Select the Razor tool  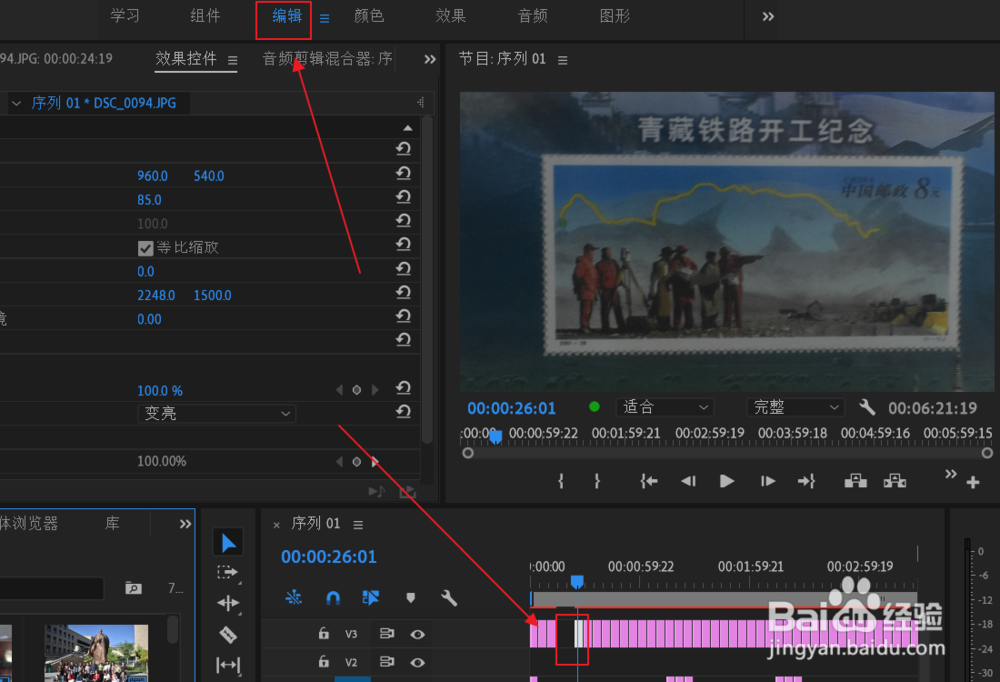228,634
